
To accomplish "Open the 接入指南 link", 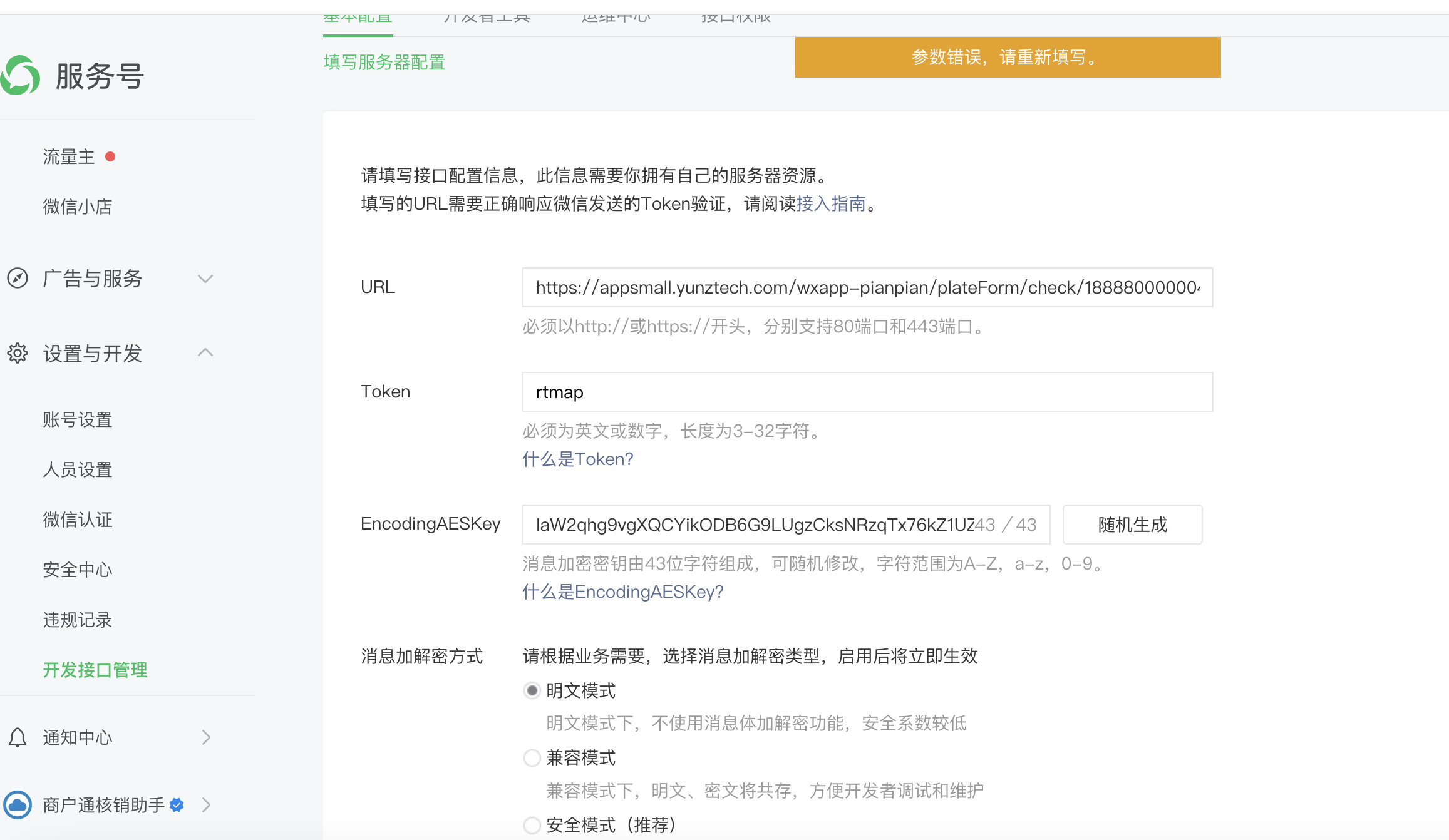I will tap(830, 203).
